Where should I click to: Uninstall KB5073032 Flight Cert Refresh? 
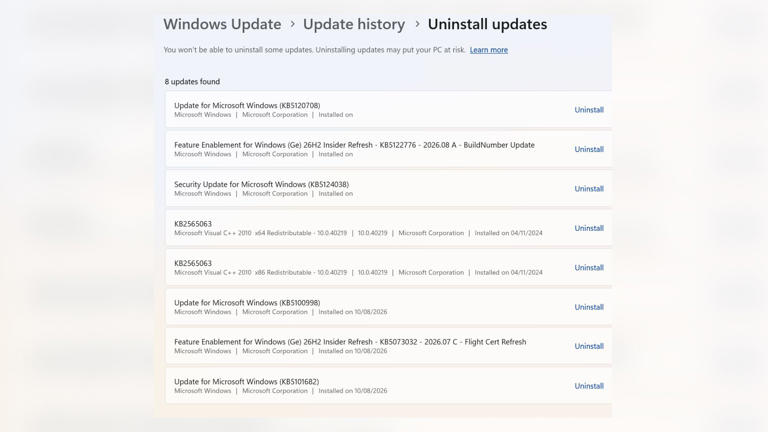pyautogui.click(x=589, y=346)
